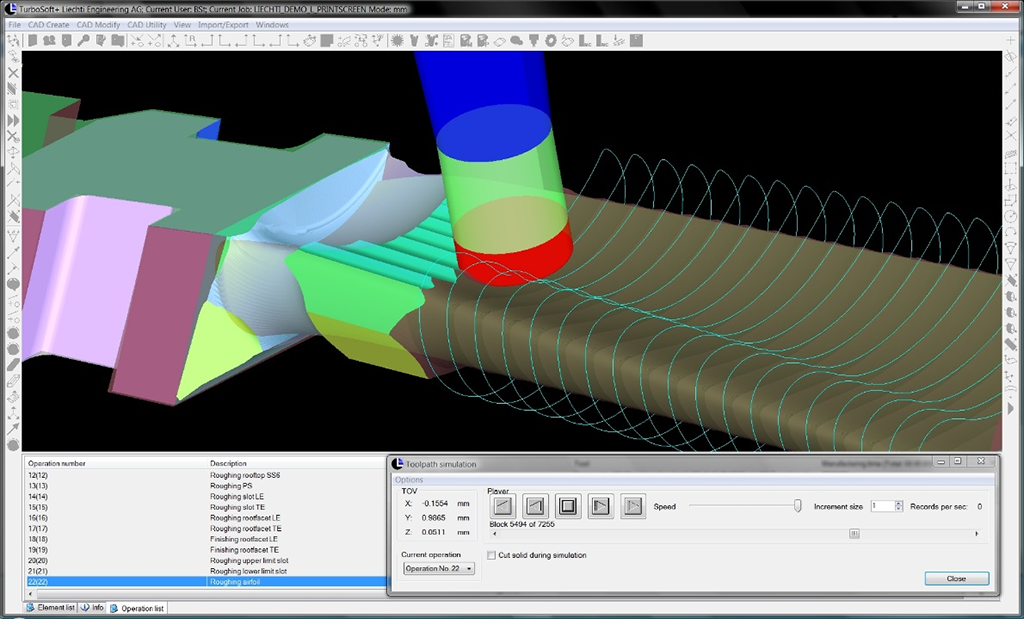The image size is (1024, 619).
Task: Click the ring-shaped icon in the top toolbar
Action: pyautogui.click(x=552, y=40)
